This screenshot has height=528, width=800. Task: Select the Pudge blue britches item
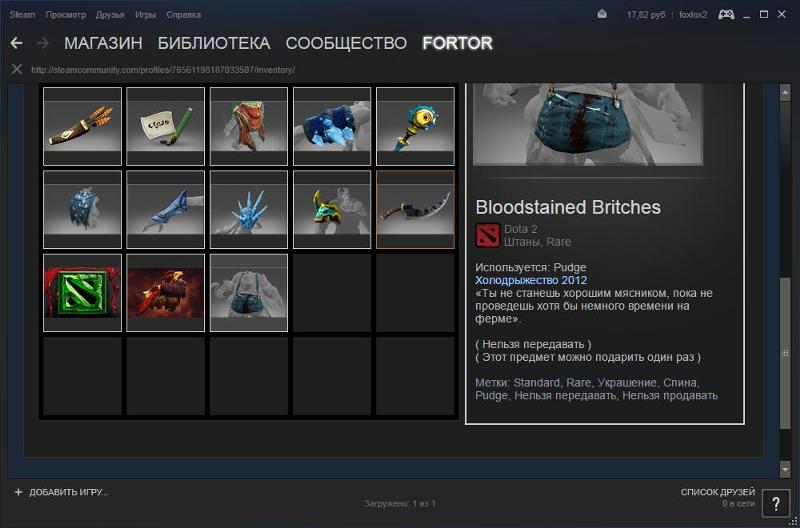(248, 293)
